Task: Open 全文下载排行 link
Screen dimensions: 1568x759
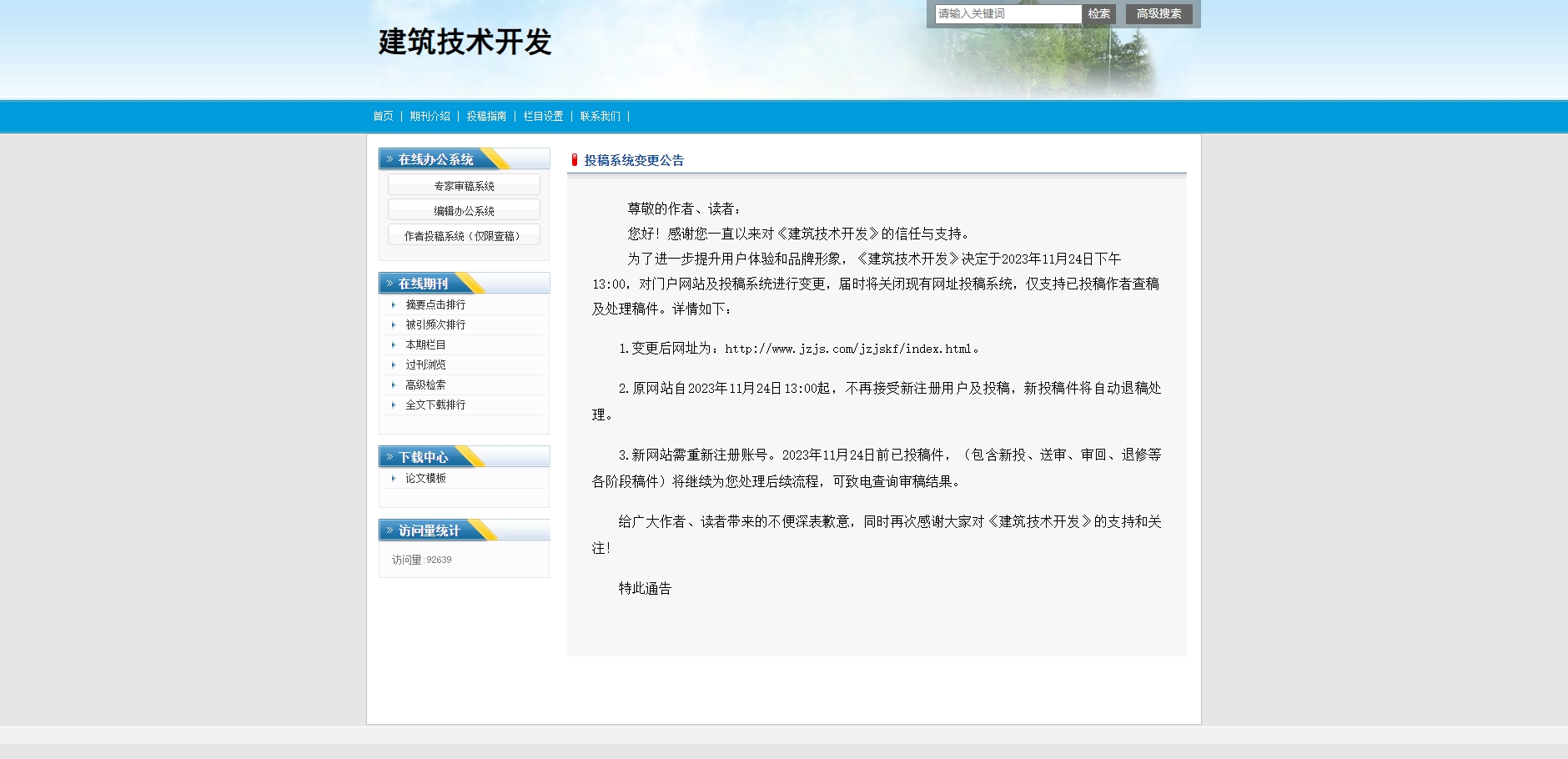Action: coord(435,405)
